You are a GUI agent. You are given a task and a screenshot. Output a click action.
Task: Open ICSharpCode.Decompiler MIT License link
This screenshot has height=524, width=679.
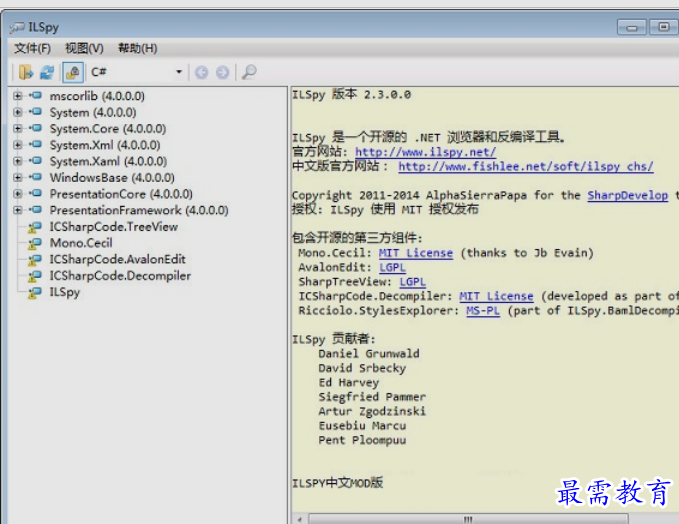click(496, 296)
